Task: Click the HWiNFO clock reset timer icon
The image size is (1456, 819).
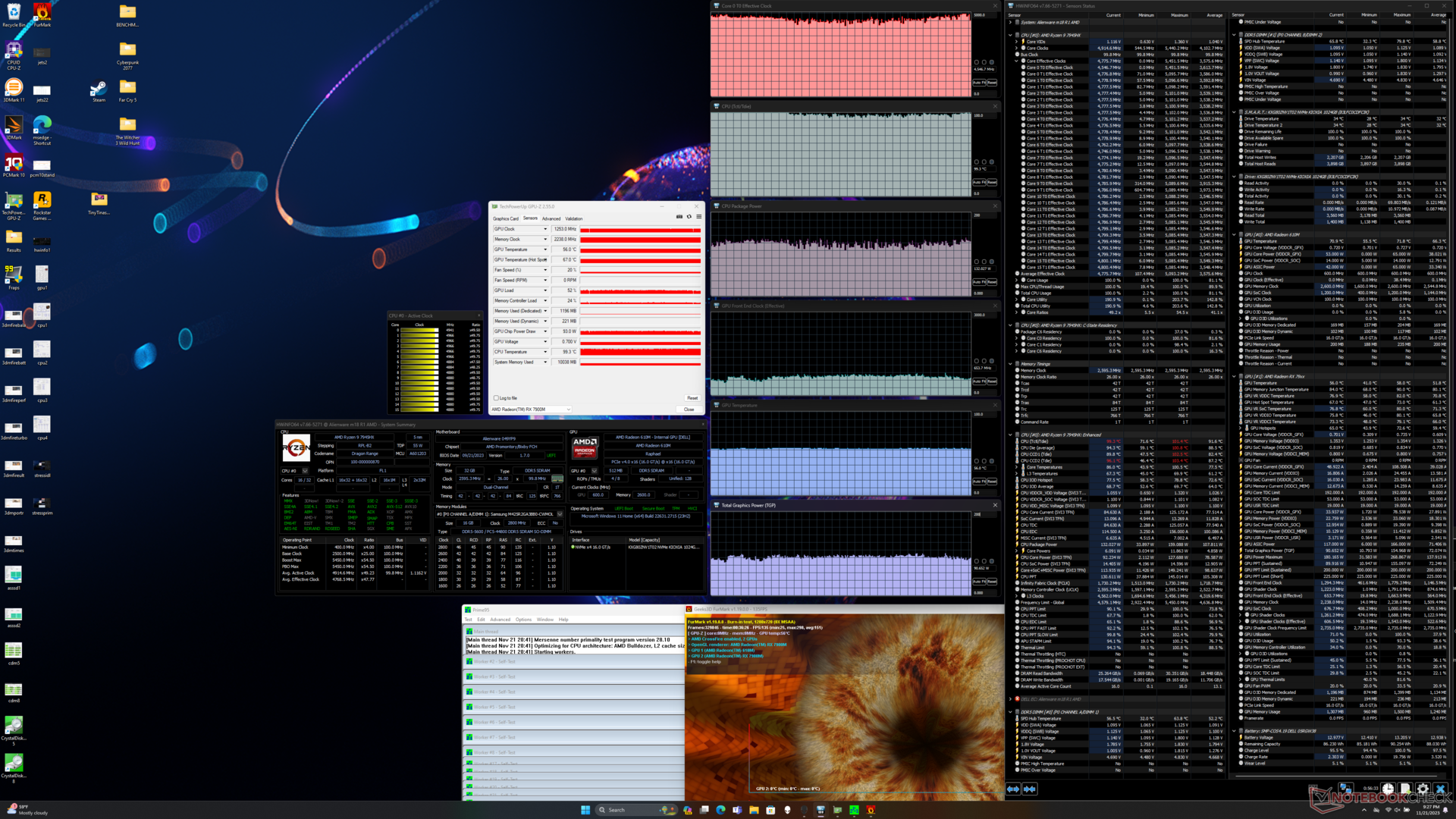Action: tap(1388, 789)
